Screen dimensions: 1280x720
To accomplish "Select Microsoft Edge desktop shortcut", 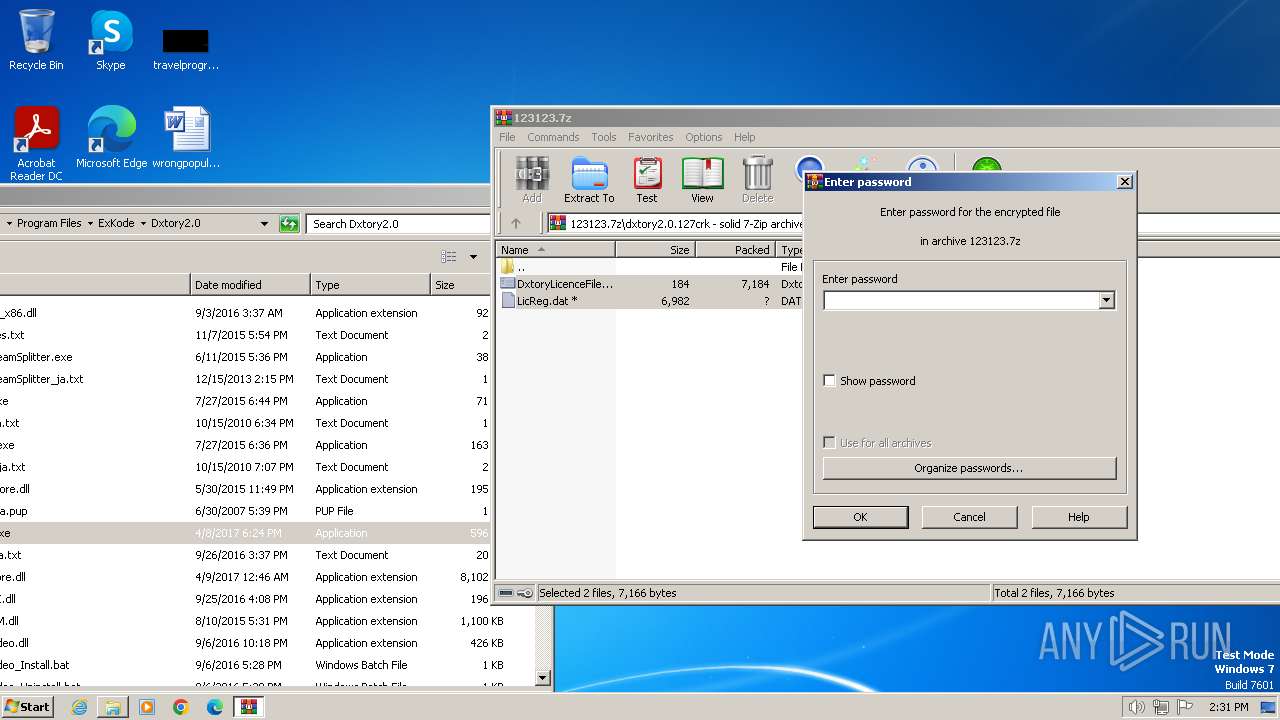I will pos(111,138).
